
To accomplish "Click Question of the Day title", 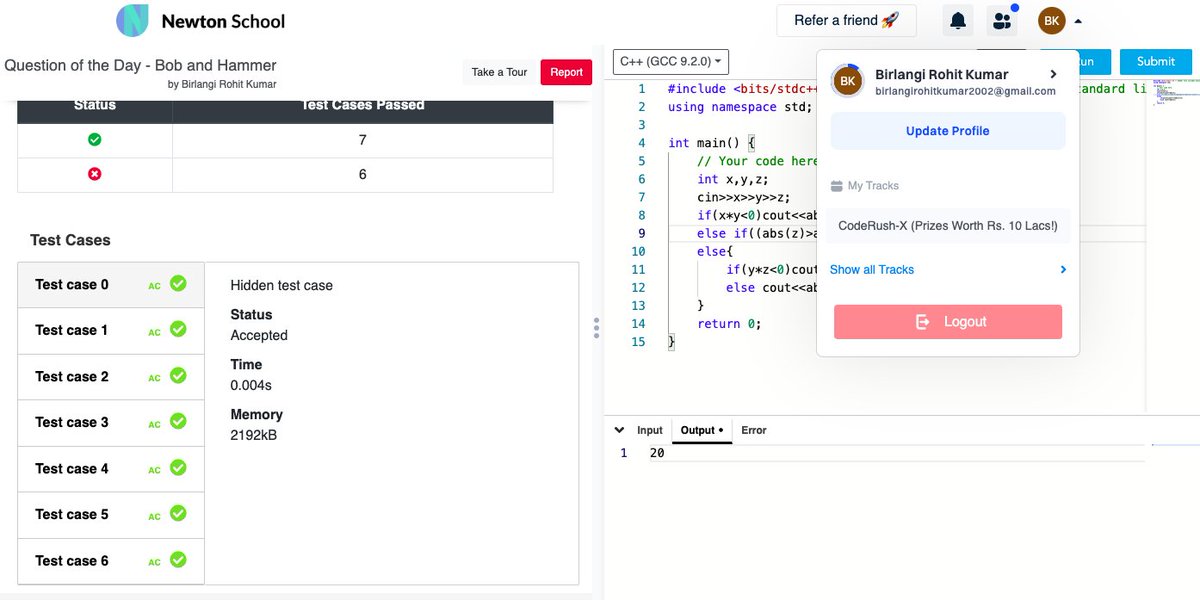I will click(140, 66).
